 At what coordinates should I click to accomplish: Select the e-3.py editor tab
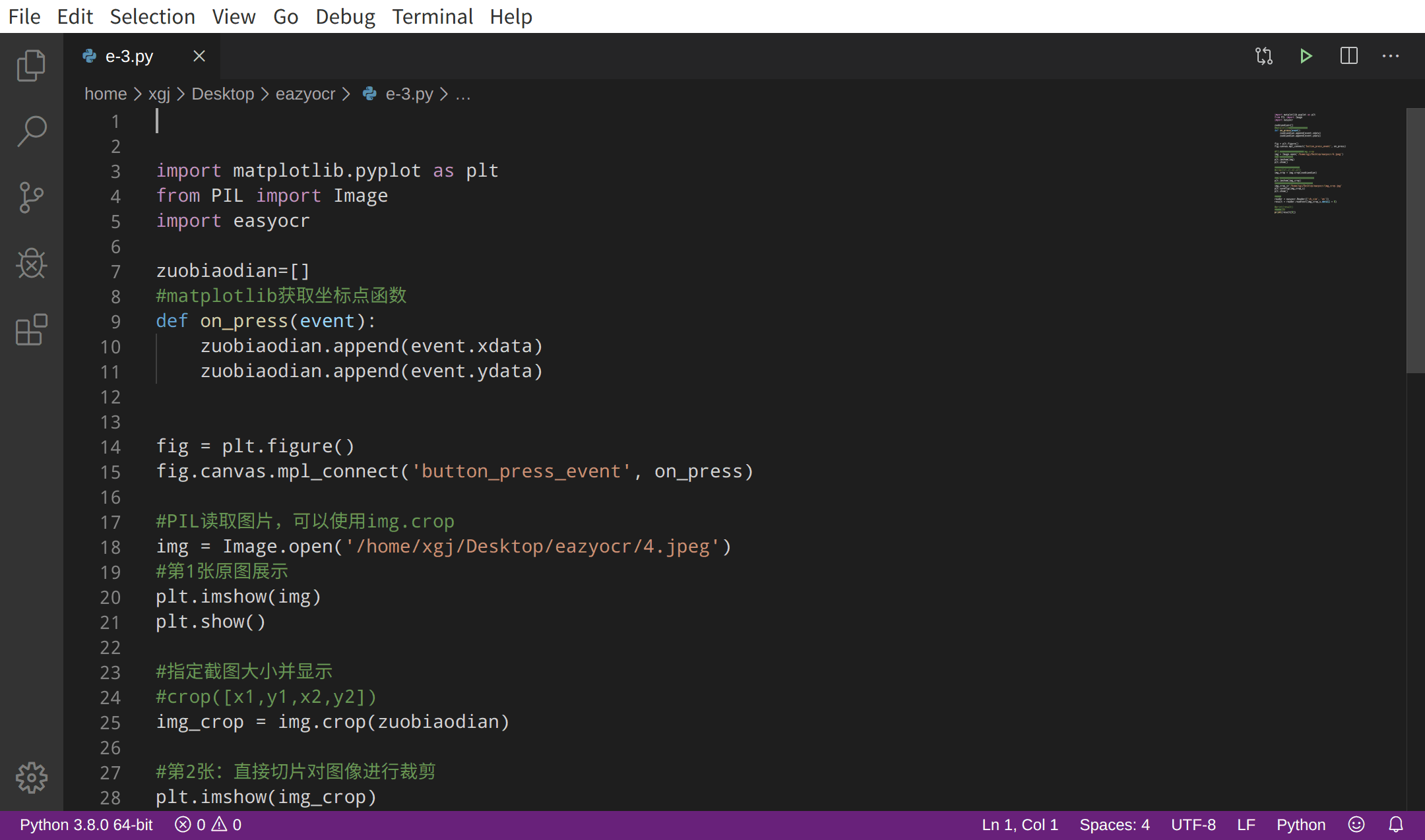click(x=129, y=57)
